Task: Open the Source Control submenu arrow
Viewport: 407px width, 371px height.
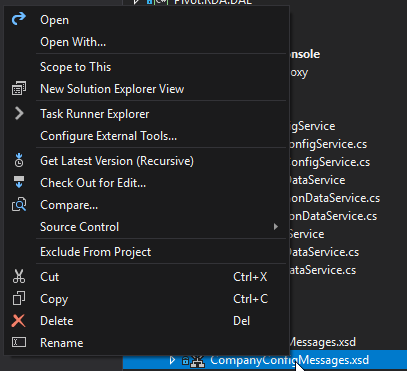Action: click(276, 227)
